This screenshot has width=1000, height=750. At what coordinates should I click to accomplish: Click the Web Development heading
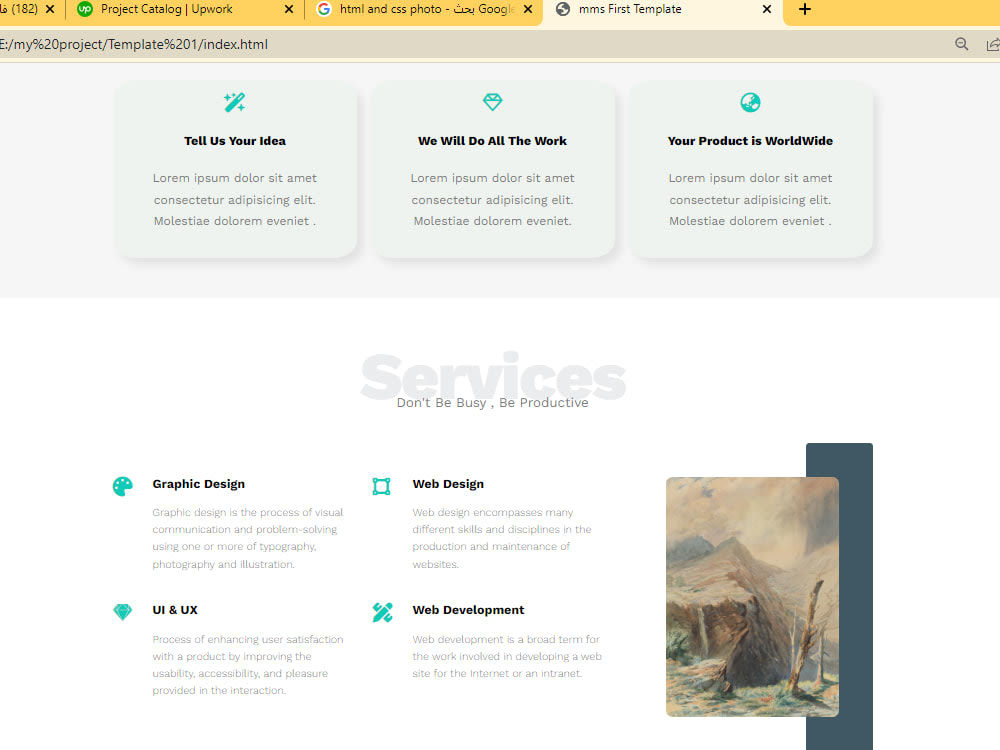[468, 610]
